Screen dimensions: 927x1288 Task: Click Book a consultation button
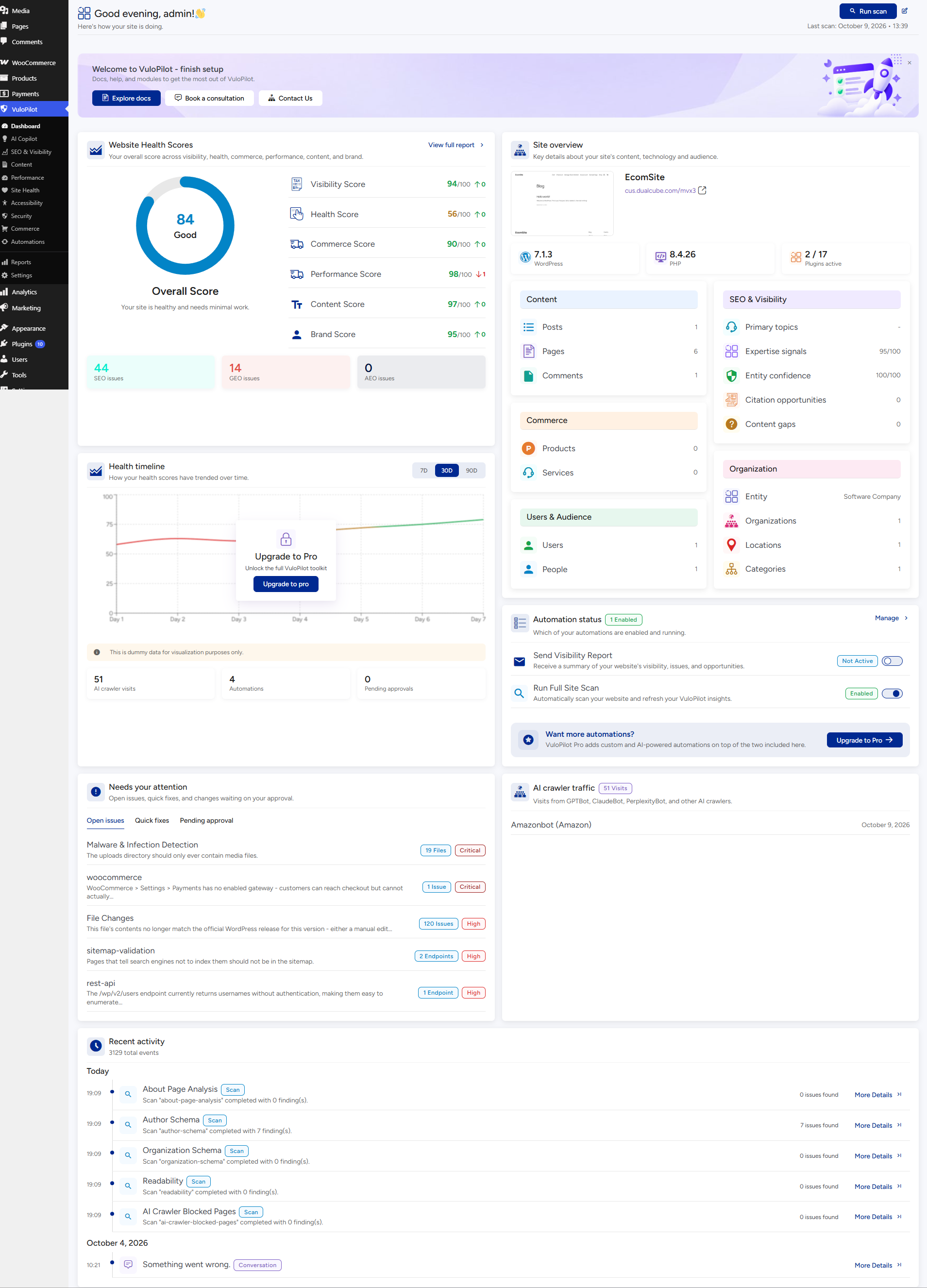[x=209, y=98]
